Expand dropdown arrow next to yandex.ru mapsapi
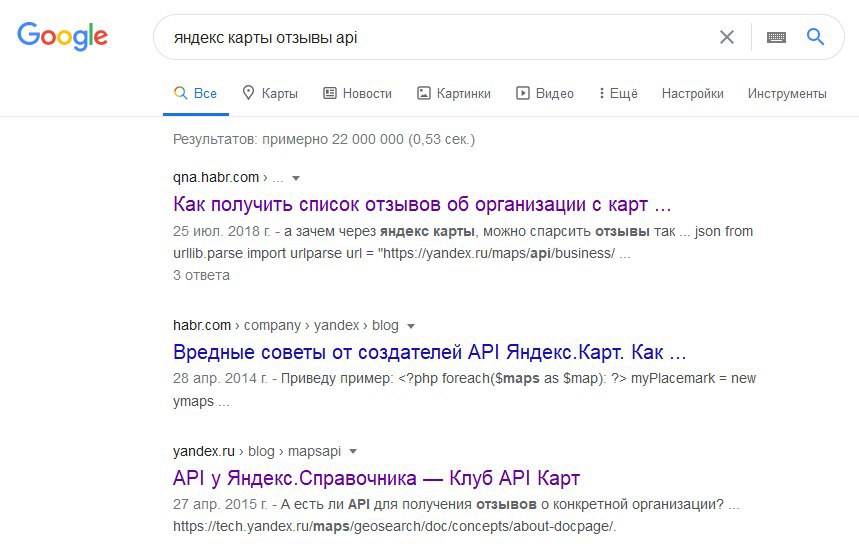Screen dimensions: 859x555 pos(353,451)
